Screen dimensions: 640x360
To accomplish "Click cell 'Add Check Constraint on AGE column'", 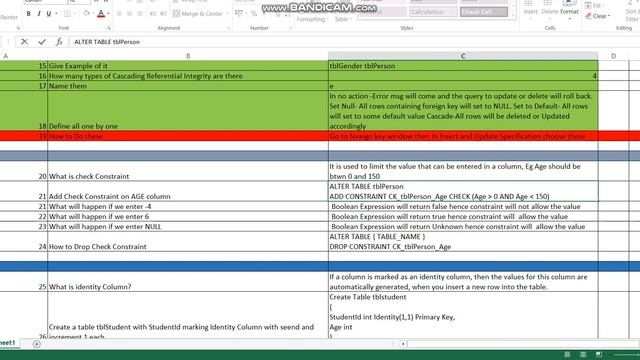I will coord(188,191).
